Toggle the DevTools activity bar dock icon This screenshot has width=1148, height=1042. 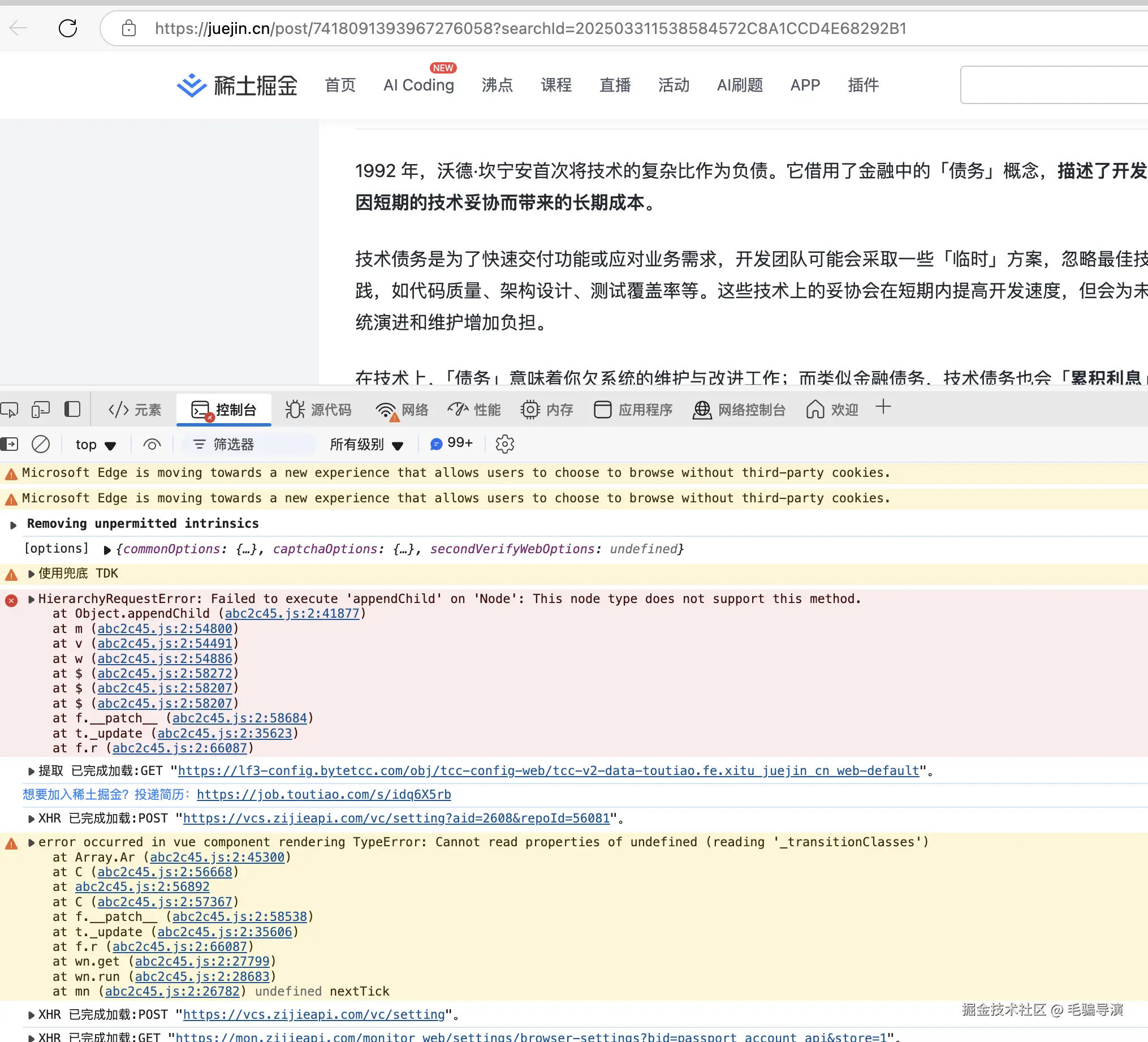click(72, 410)
